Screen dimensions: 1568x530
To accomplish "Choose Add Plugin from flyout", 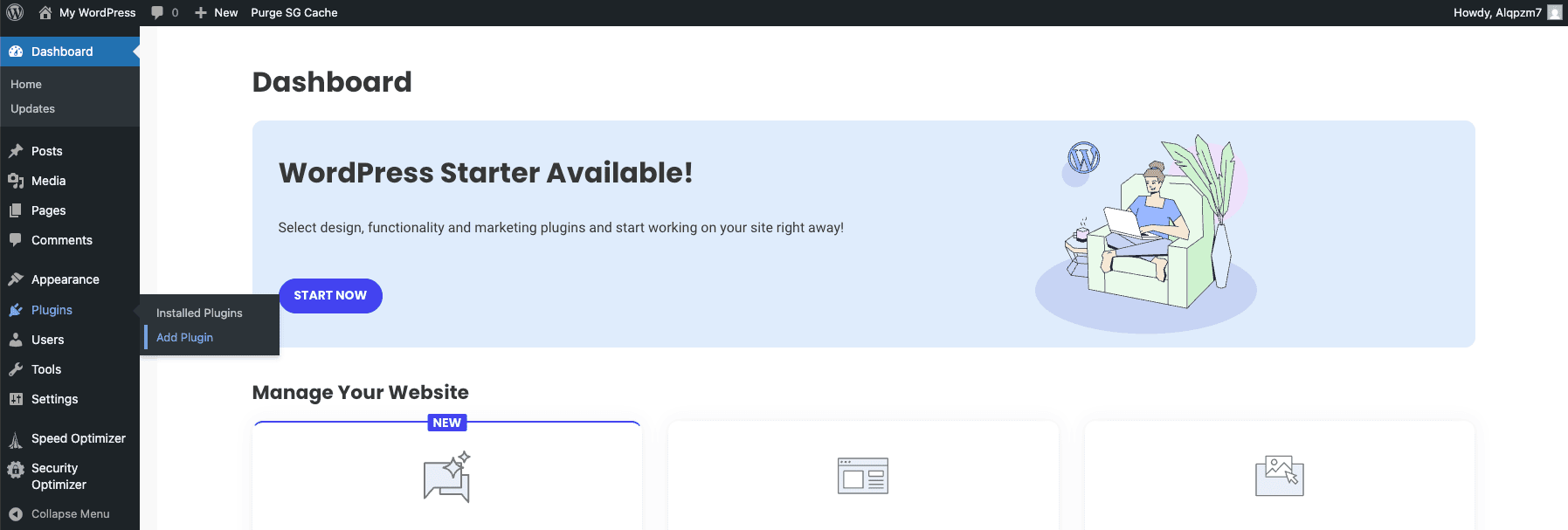I will click(x=184, y=337).
